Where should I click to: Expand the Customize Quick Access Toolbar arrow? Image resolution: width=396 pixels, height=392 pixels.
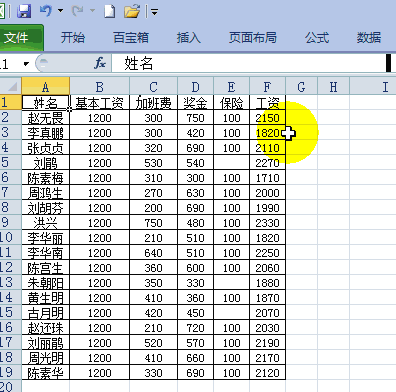point(154,12)
